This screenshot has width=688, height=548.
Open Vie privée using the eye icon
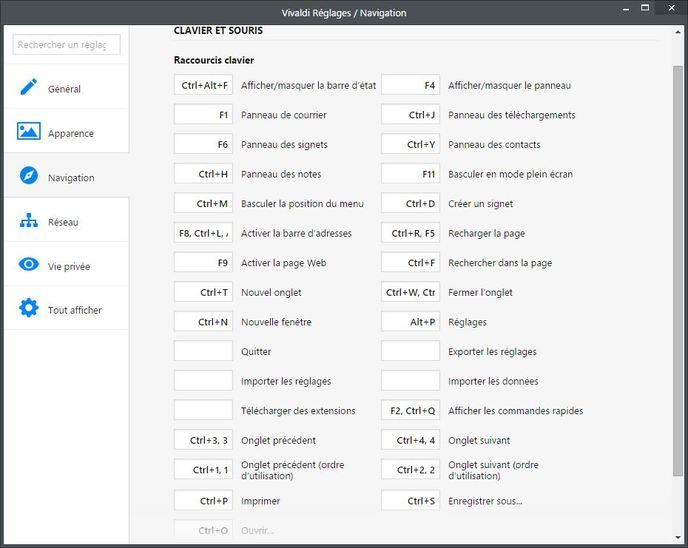29,265
